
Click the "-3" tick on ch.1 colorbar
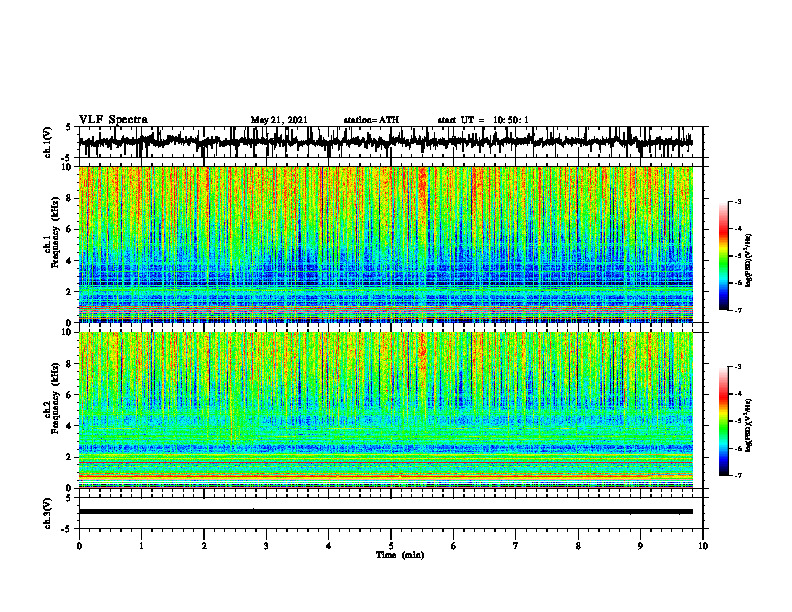point(738,202)
